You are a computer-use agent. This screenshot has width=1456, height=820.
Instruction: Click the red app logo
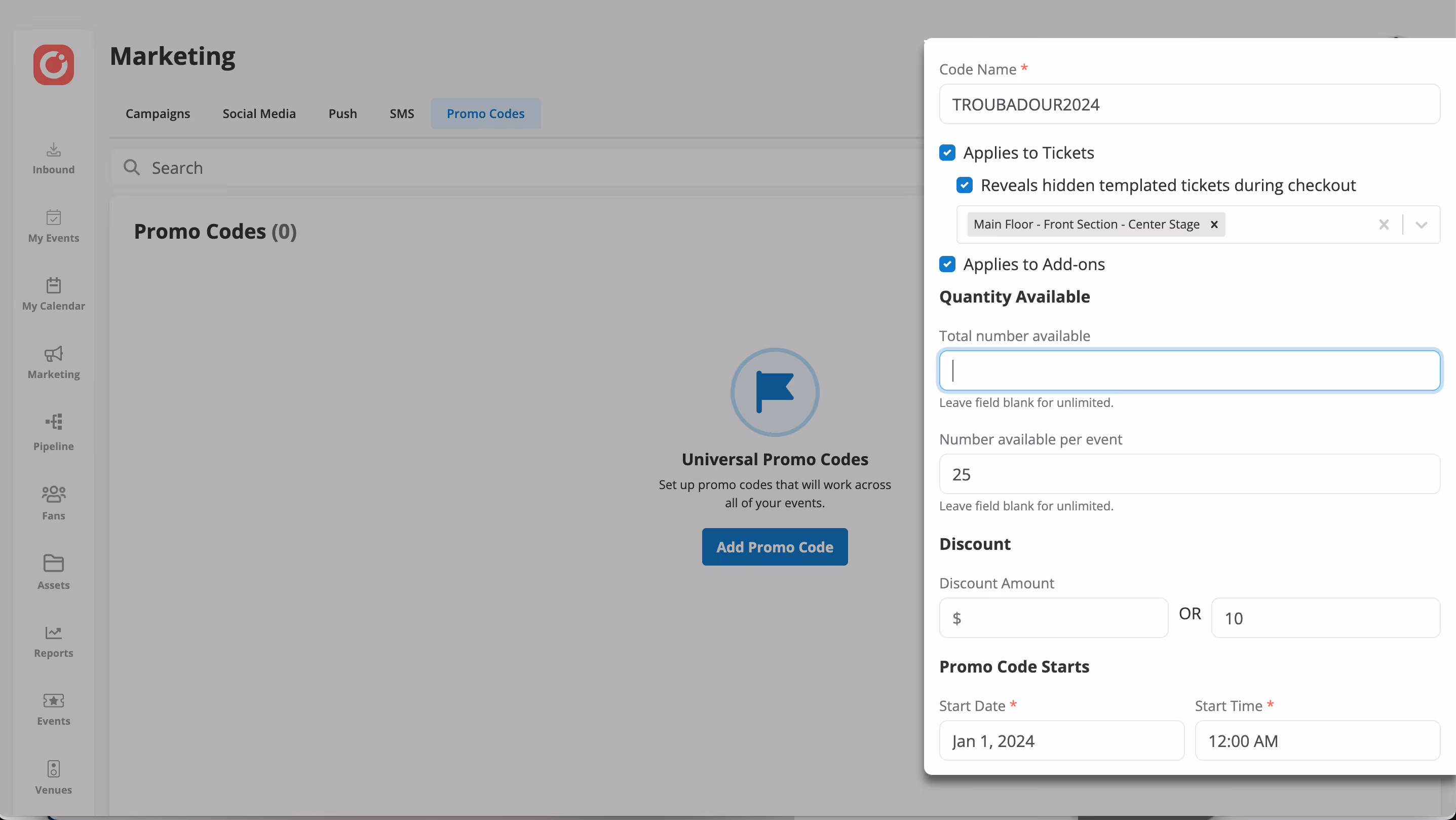53,65
